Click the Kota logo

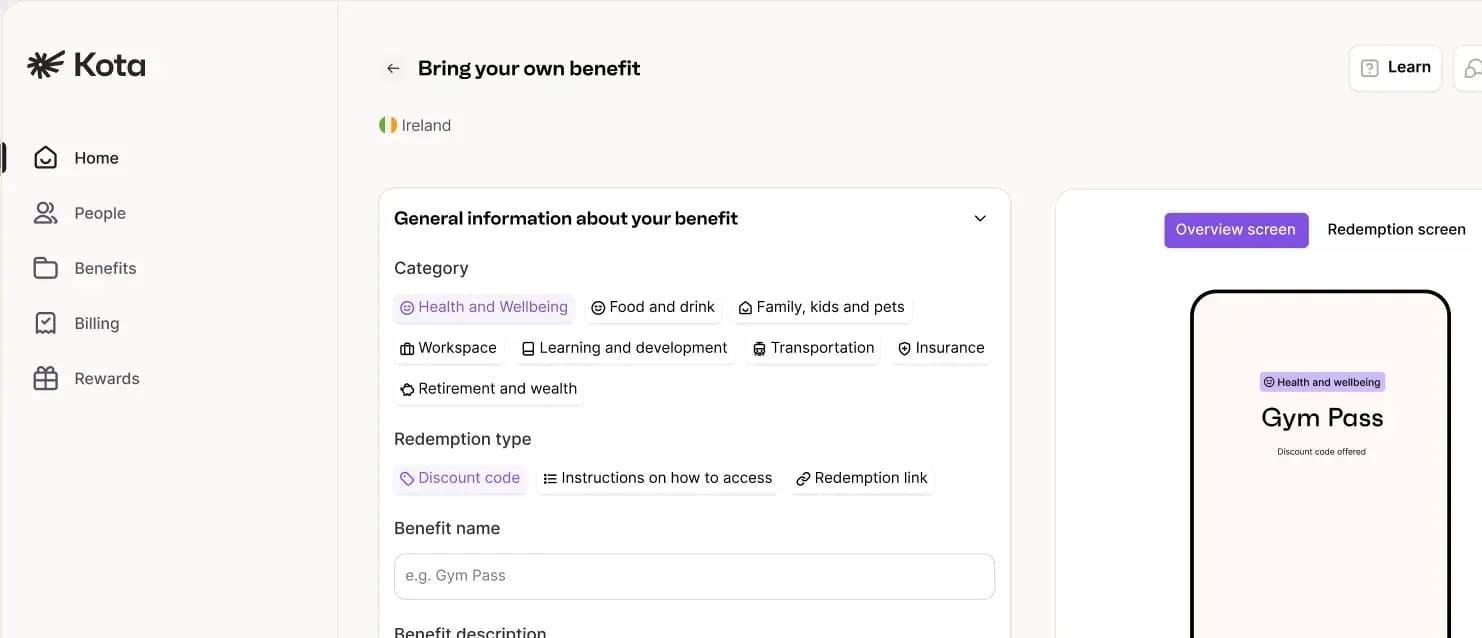point(86,65)
